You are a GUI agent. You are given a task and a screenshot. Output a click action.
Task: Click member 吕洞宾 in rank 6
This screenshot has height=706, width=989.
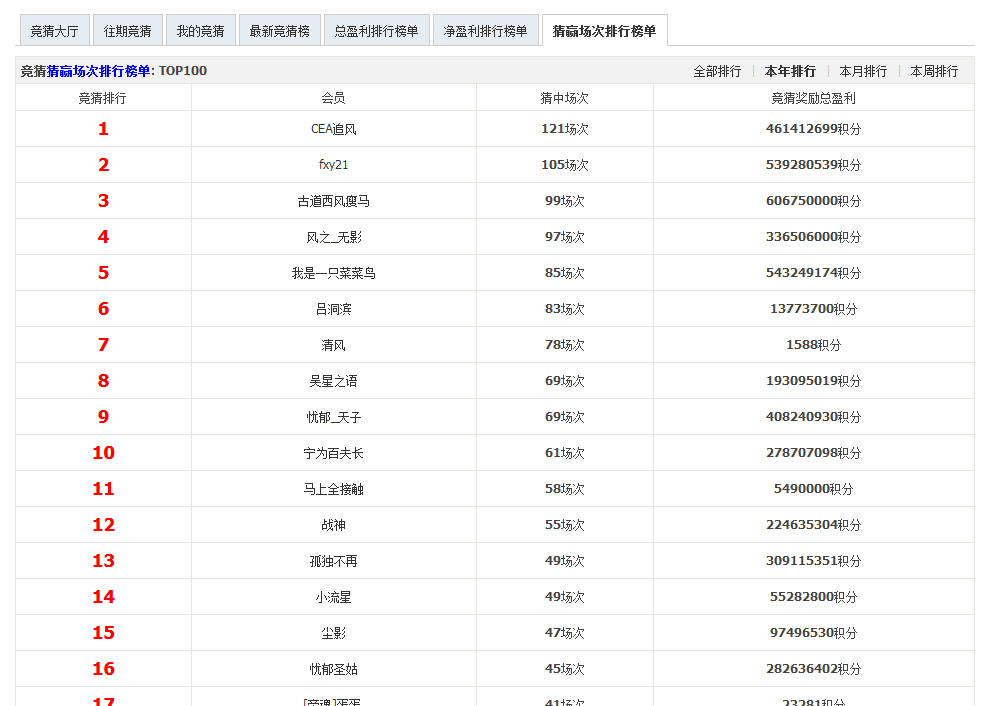pyautogui.click(x=333, y=309)
